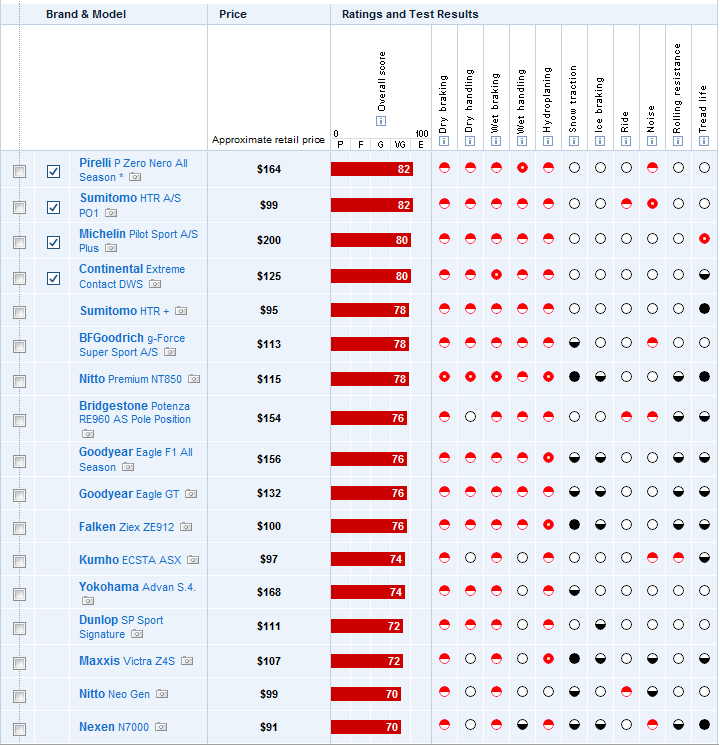Image resolution: width=720 pixels, height=745 pixels.
Task: Click the camera icon beside Falken Ziex ZE912
Action: tap(186, 527)
